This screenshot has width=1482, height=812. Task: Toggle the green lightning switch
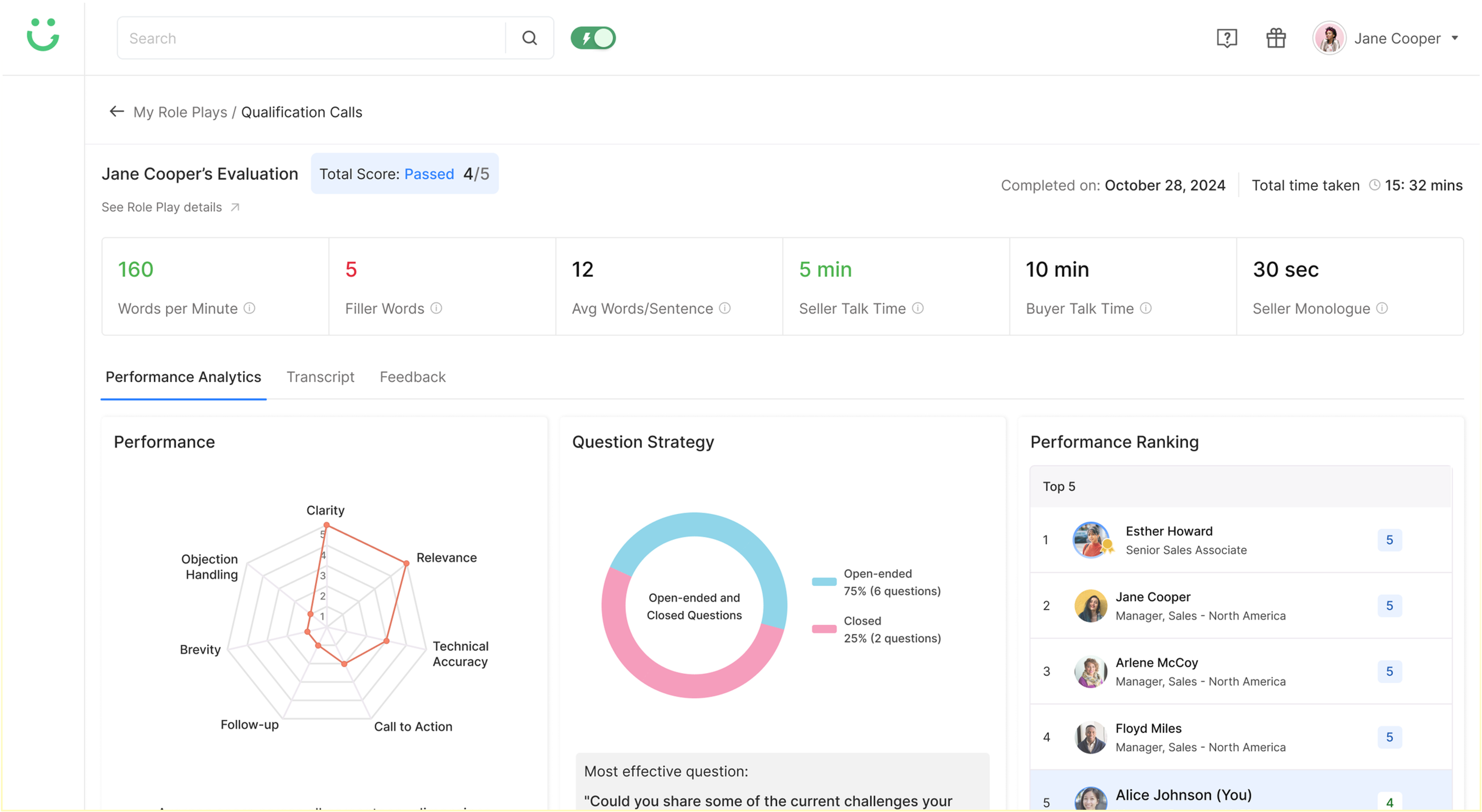[x=593, y=38]
